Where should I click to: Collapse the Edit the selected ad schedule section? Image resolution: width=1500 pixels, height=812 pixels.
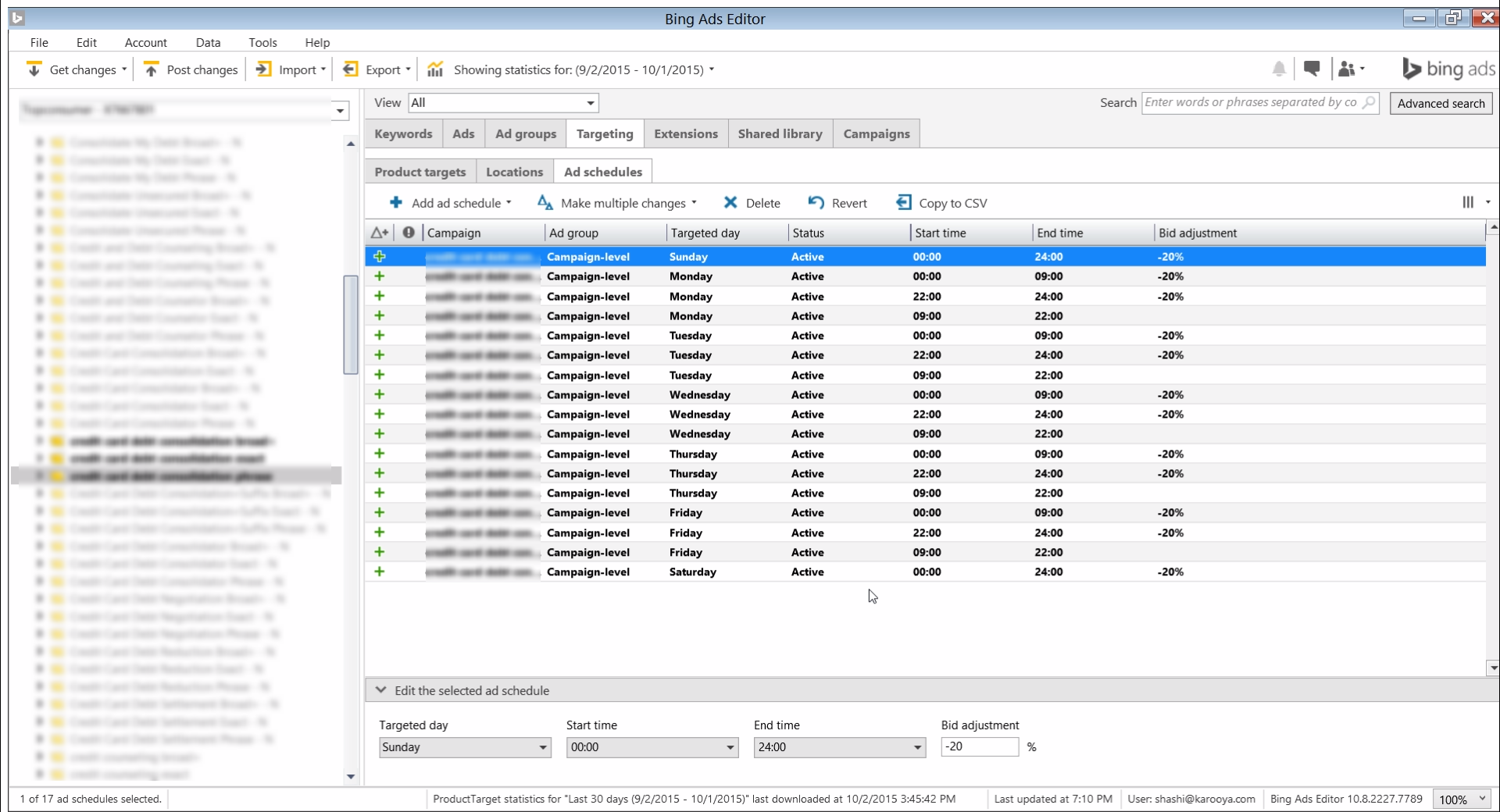[x=380, y=690]
